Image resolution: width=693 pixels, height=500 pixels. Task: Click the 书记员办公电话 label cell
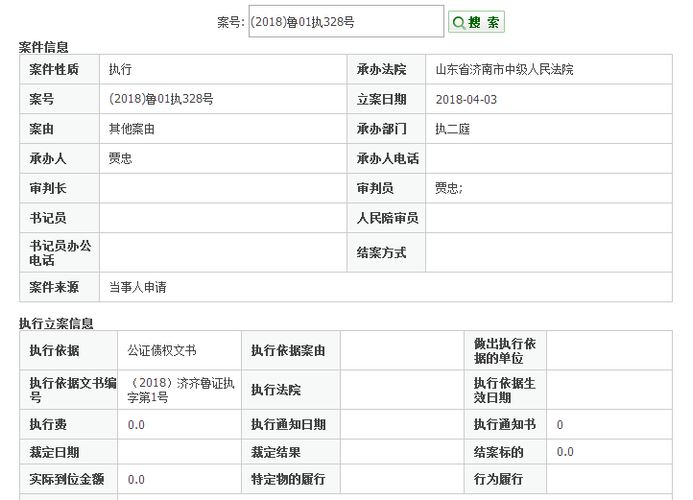59,252
